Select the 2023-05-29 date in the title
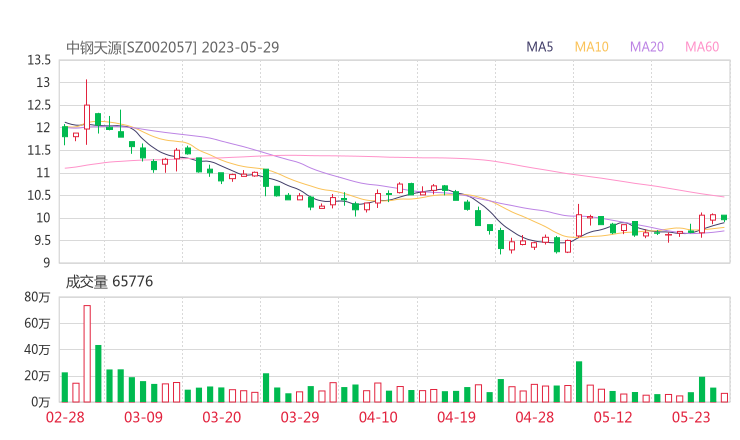This screenshot has width=740, height=440. point(240,47)
